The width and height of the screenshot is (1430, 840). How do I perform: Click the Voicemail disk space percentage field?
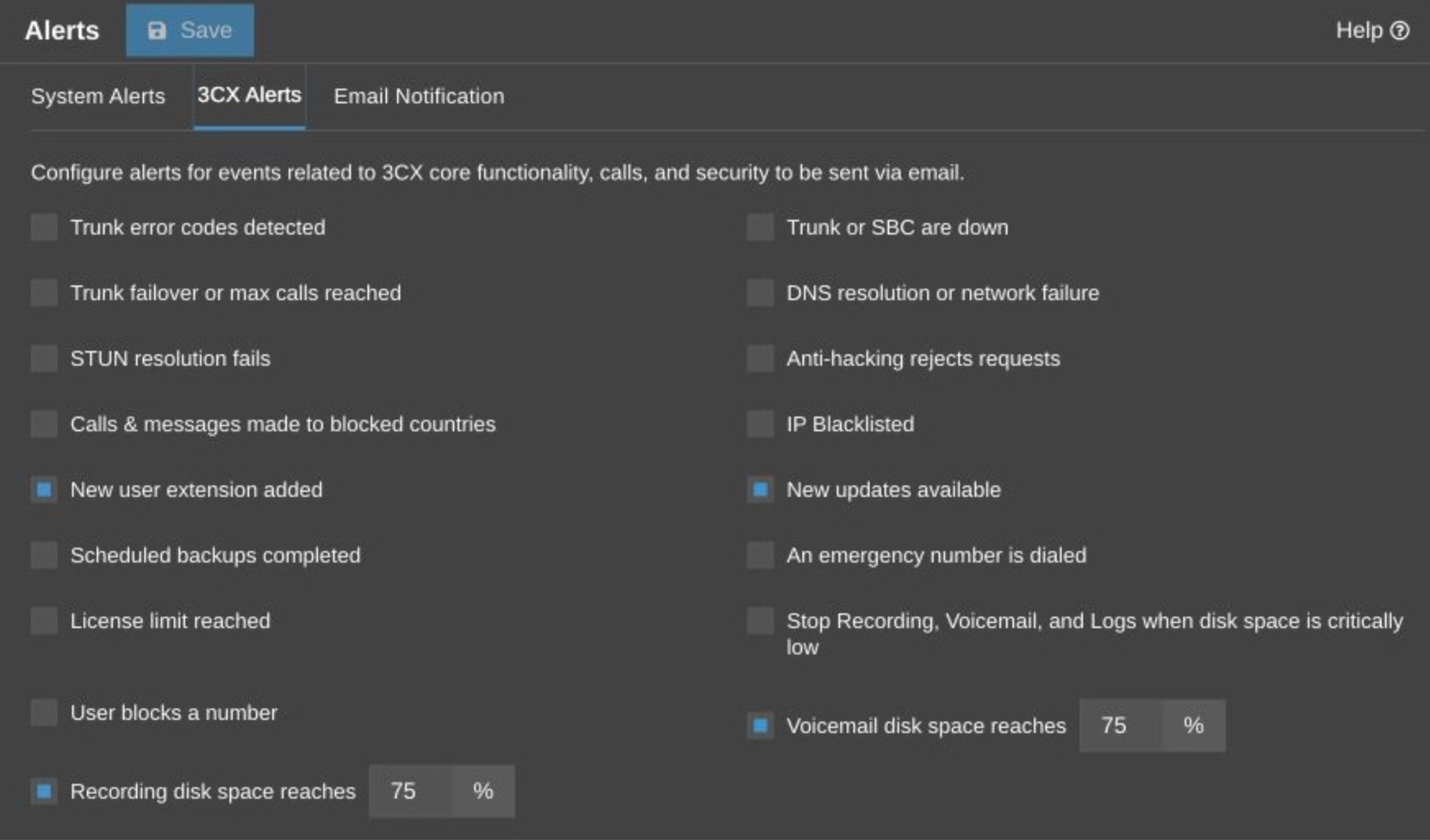1121,725
